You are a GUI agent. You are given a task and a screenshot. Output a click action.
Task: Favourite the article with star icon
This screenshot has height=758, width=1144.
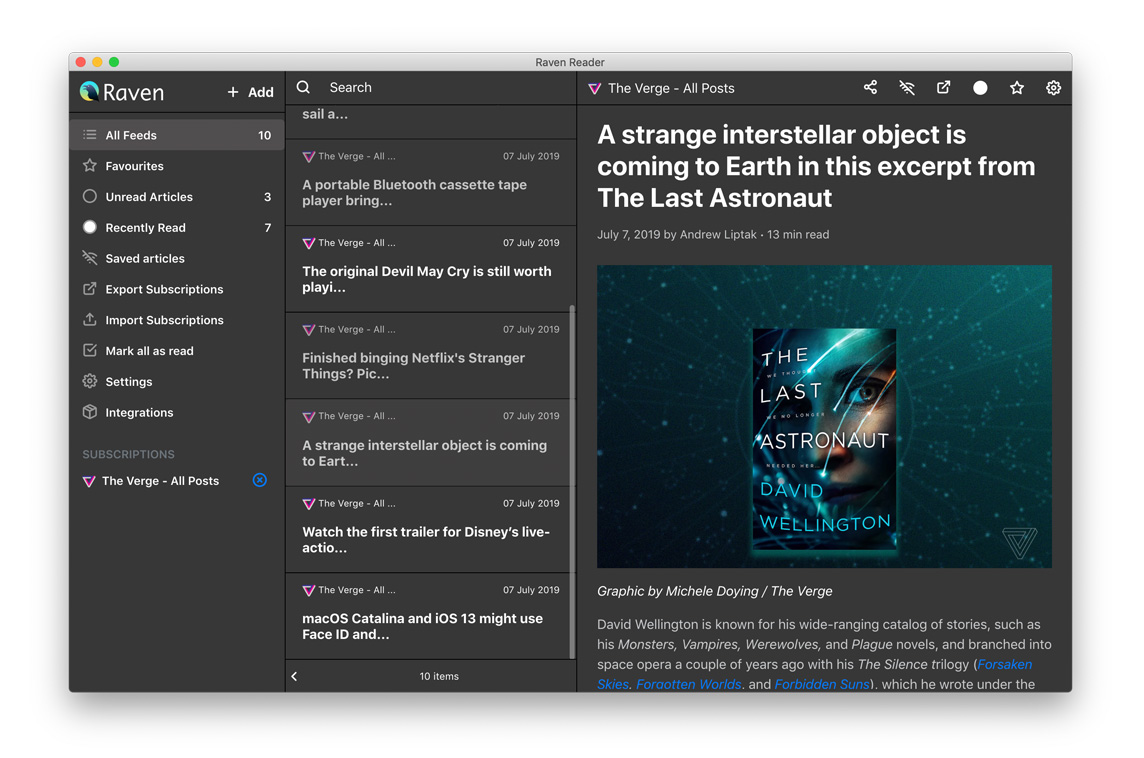coord(1016,88)
